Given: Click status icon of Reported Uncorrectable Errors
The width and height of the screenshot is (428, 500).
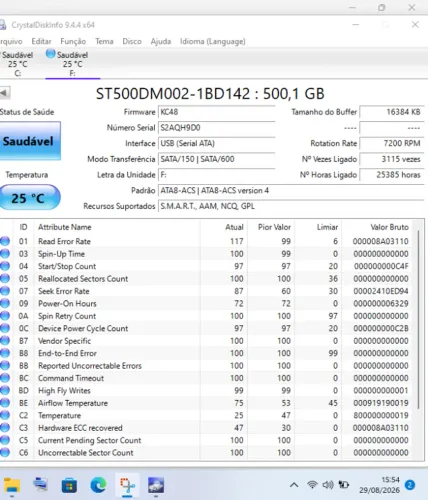Looking at the screenshot, I should click(x=5, y=365).
